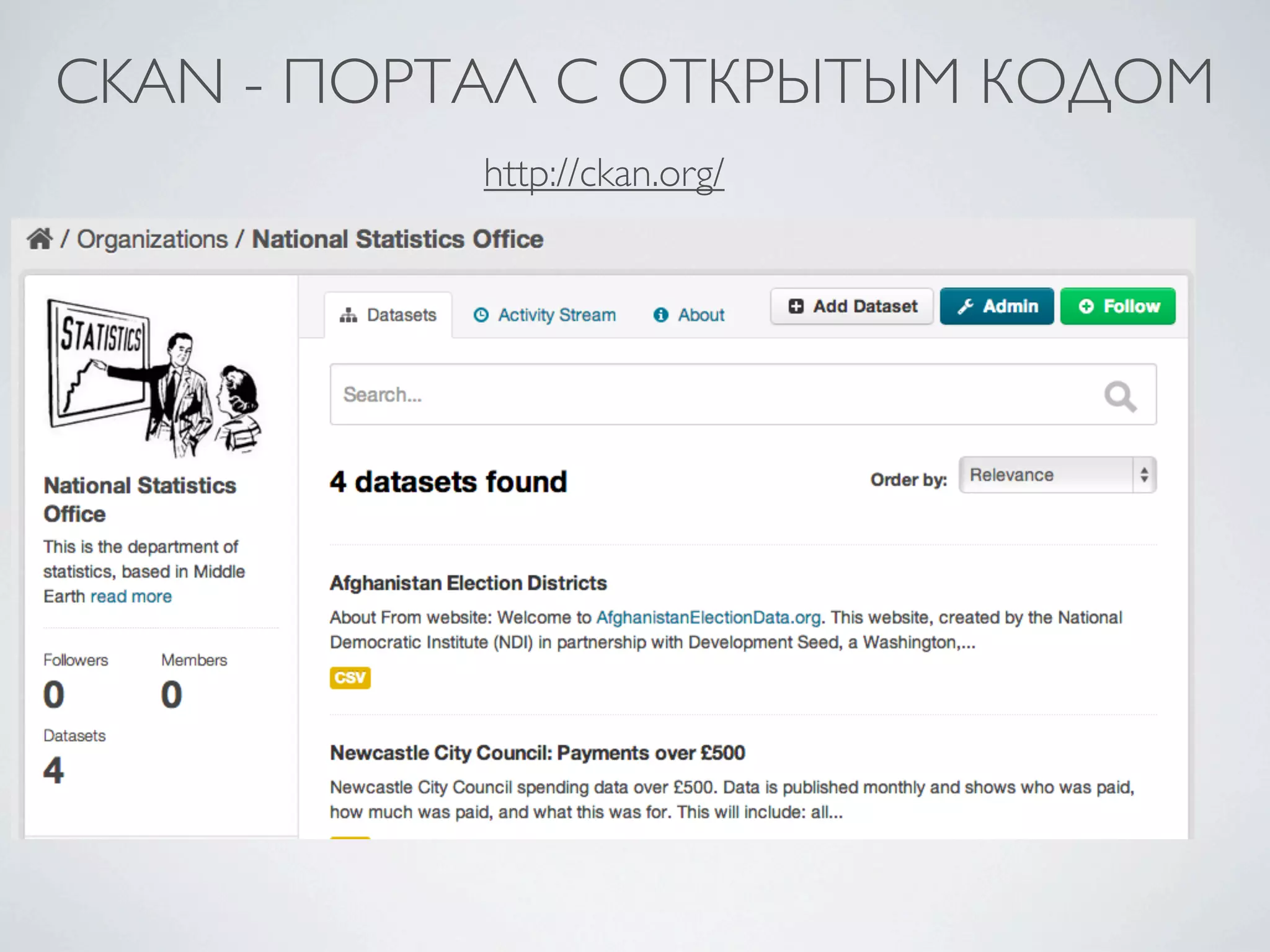Click the Followers count label
1270x952 pixels.
click(x=76, y=660)
